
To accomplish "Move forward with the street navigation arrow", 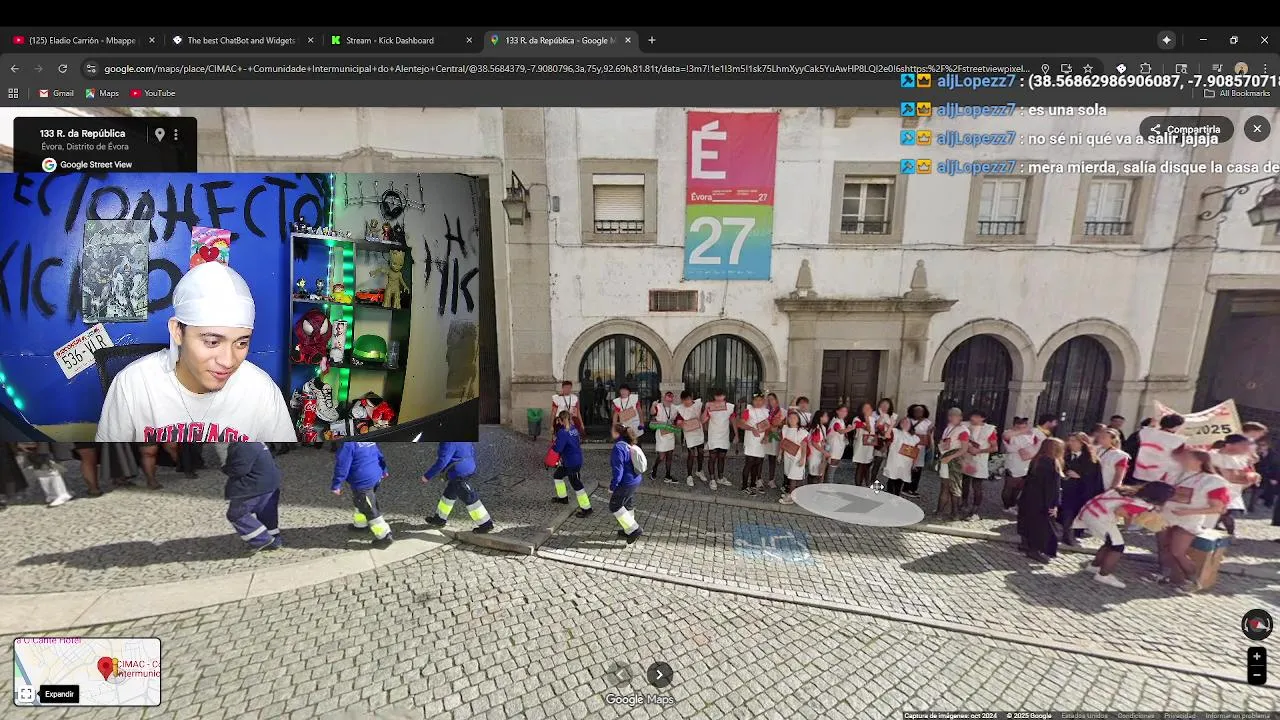I will pyautogui.click(x=660, y=675).
